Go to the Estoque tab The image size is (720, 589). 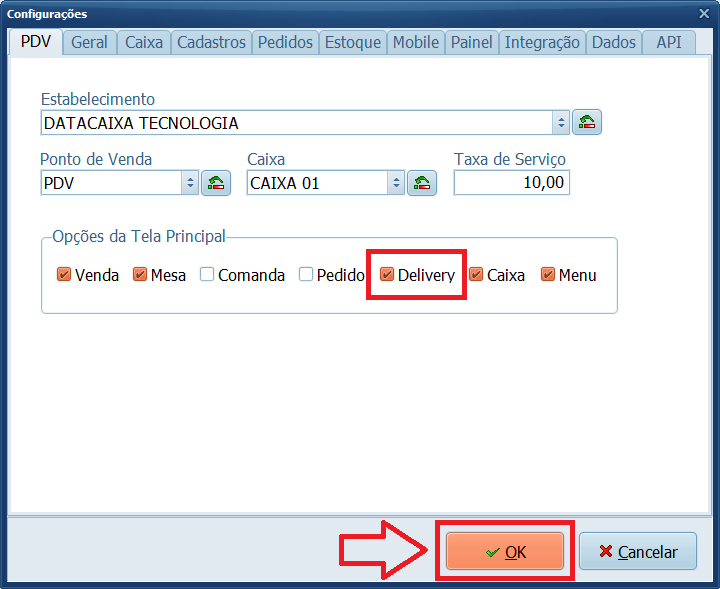(353, 43)
